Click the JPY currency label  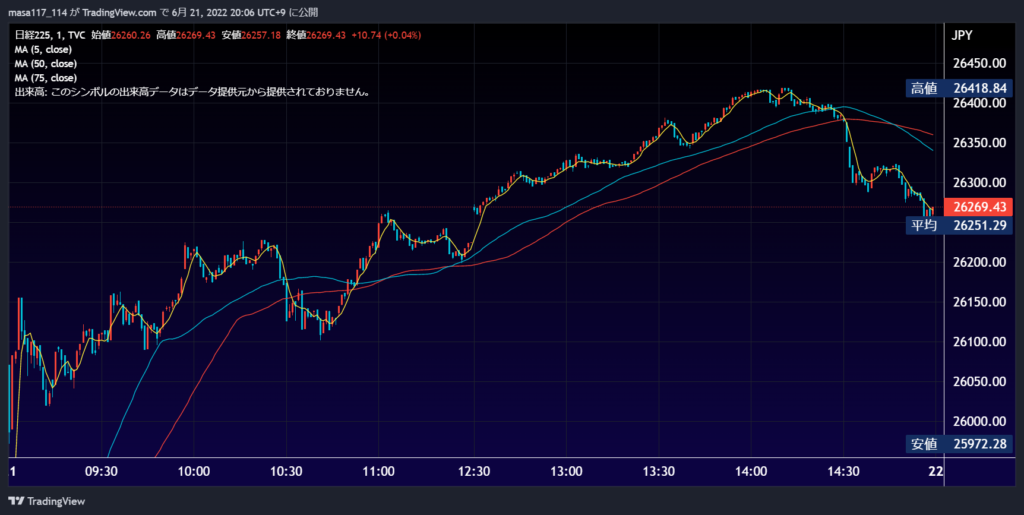[x=963, y=36]
